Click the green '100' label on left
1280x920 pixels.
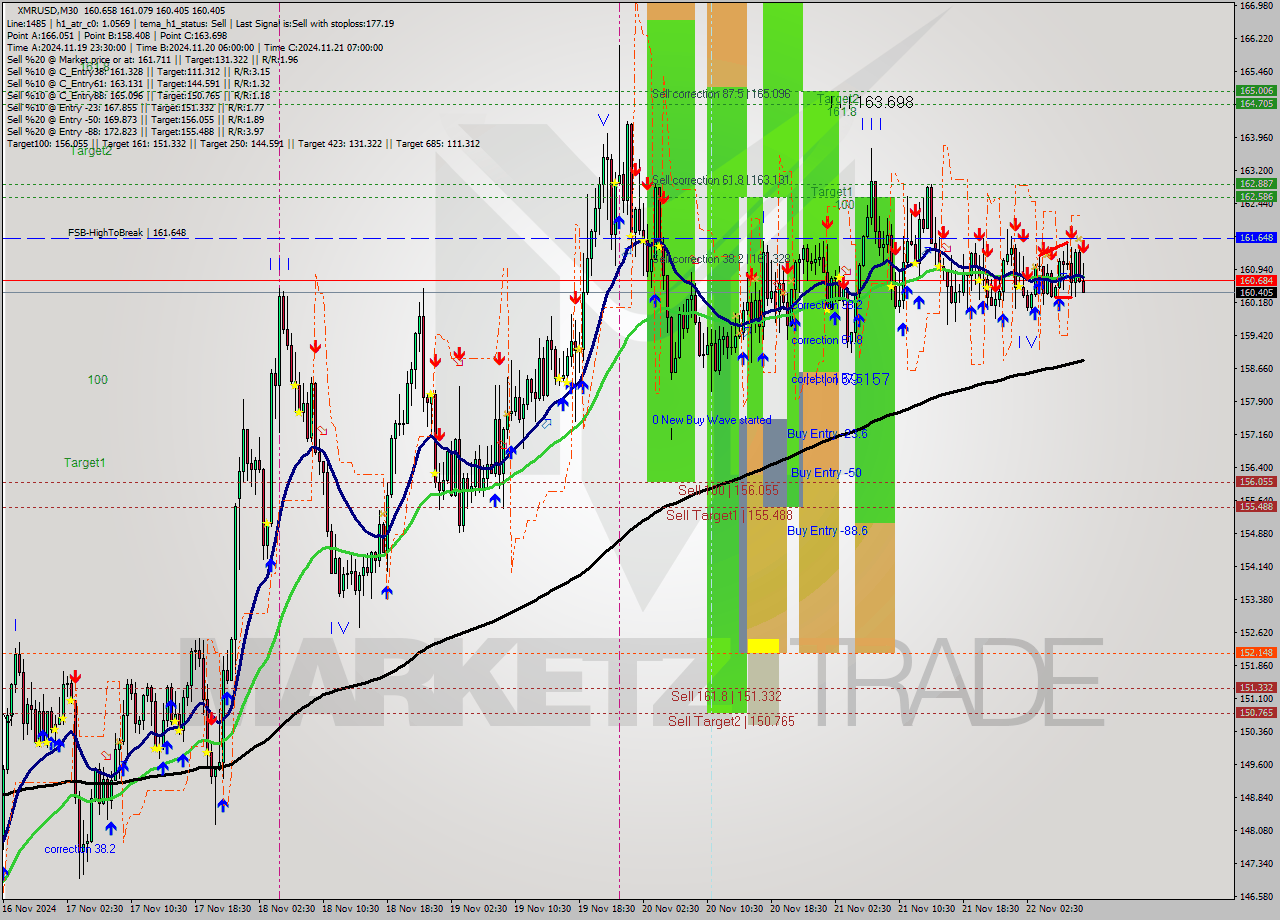point(97,380)
